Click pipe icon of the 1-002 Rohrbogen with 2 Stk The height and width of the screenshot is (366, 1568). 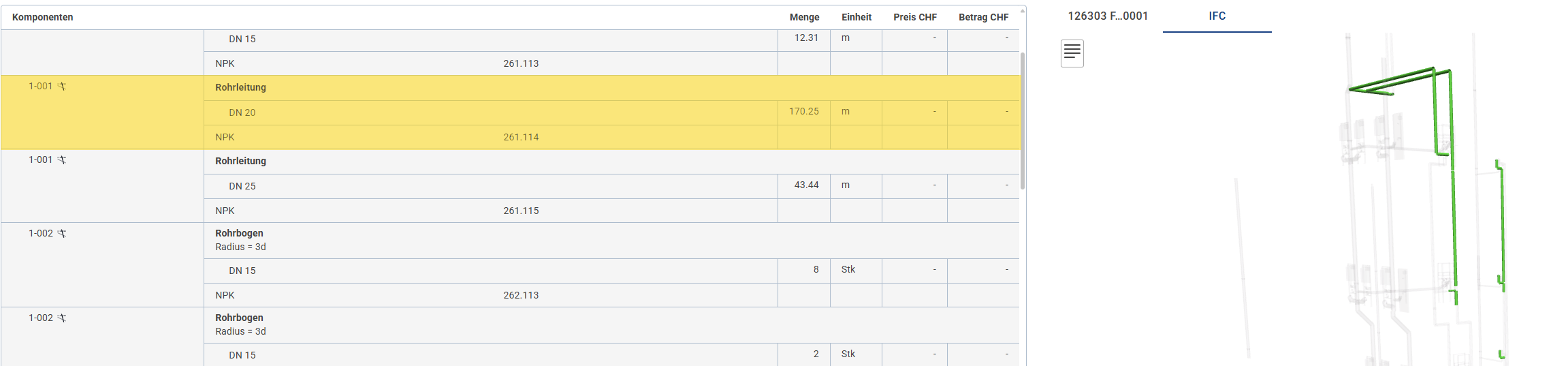(62, 318)
